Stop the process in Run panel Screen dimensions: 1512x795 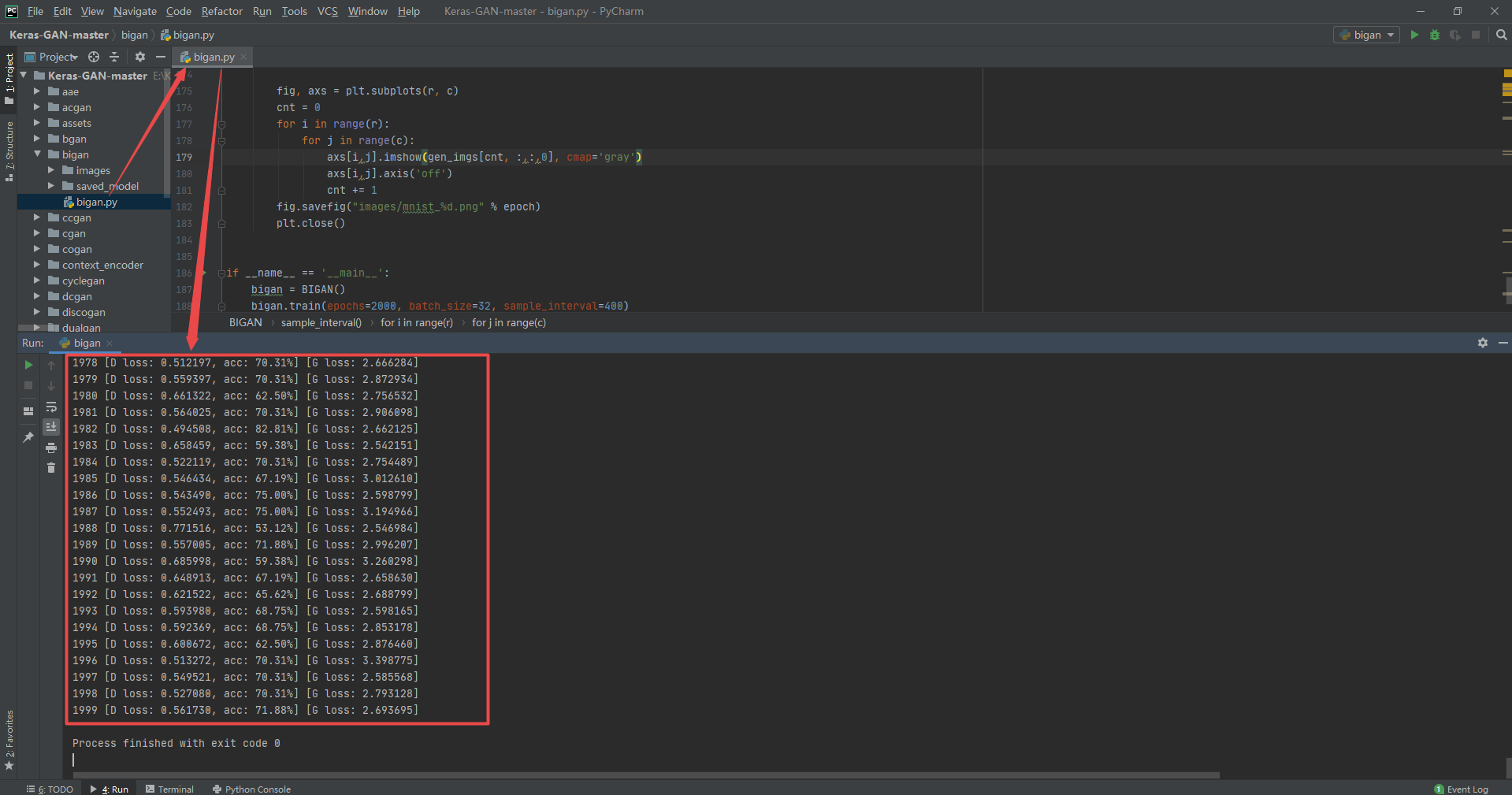28,385
